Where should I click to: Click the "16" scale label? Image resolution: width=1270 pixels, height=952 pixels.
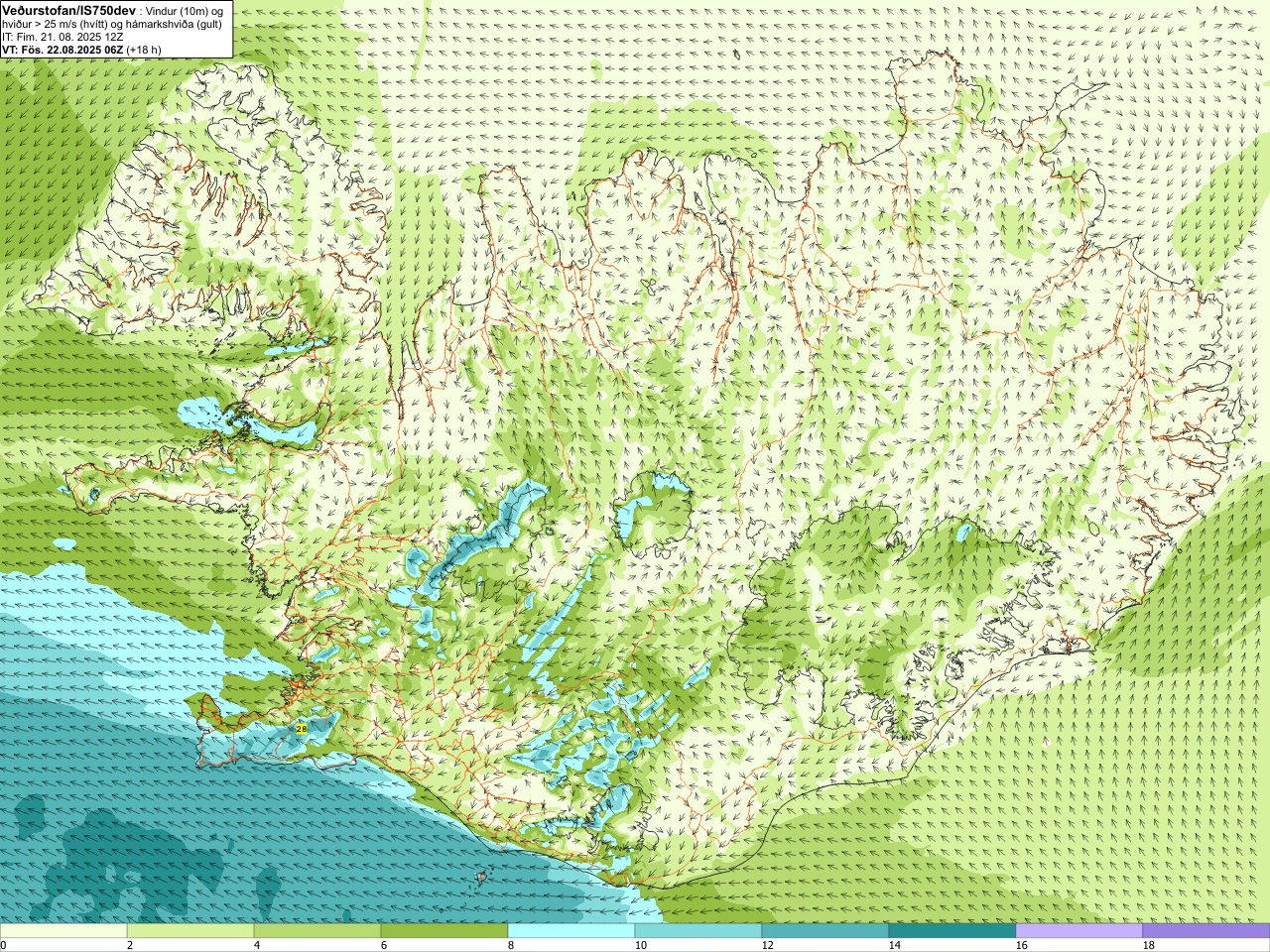click(1021, 945)
